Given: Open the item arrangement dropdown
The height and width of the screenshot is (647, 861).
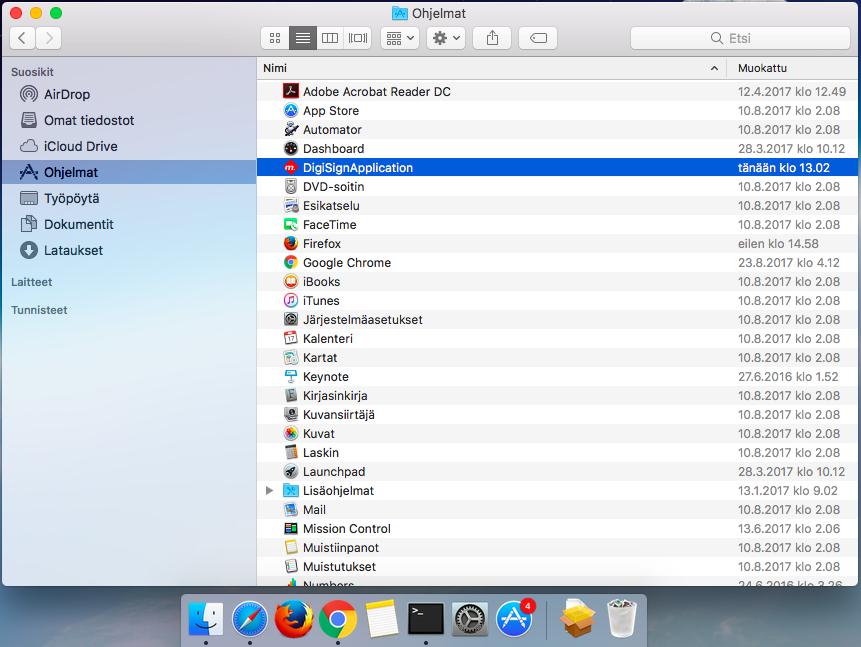Looking at the screenshot, I should pos(400,38).
